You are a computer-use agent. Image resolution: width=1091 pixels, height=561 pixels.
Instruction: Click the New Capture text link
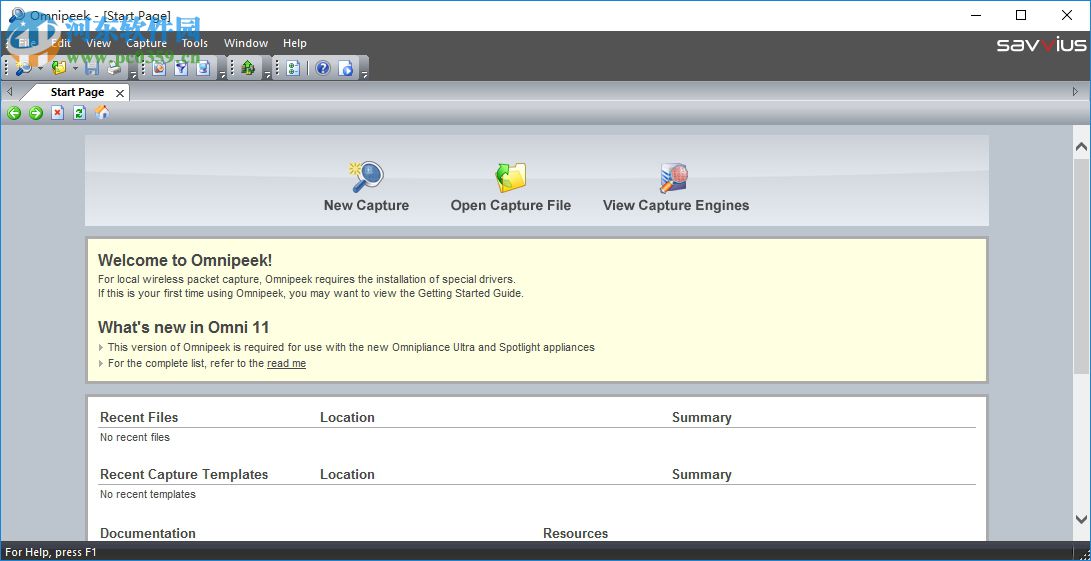(366, 205)
